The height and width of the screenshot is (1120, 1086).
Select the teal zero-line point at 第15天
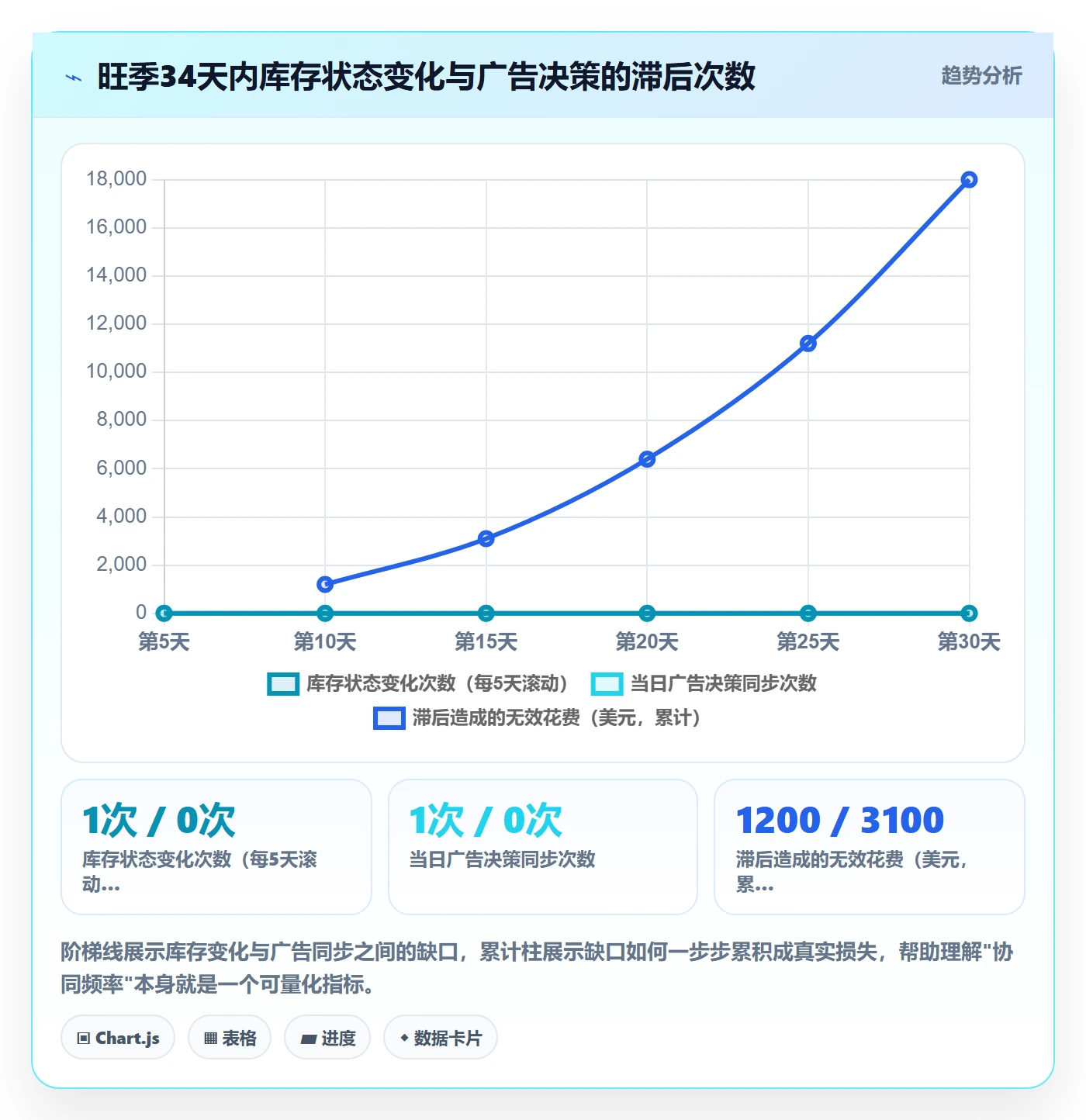tap(486, 614)
